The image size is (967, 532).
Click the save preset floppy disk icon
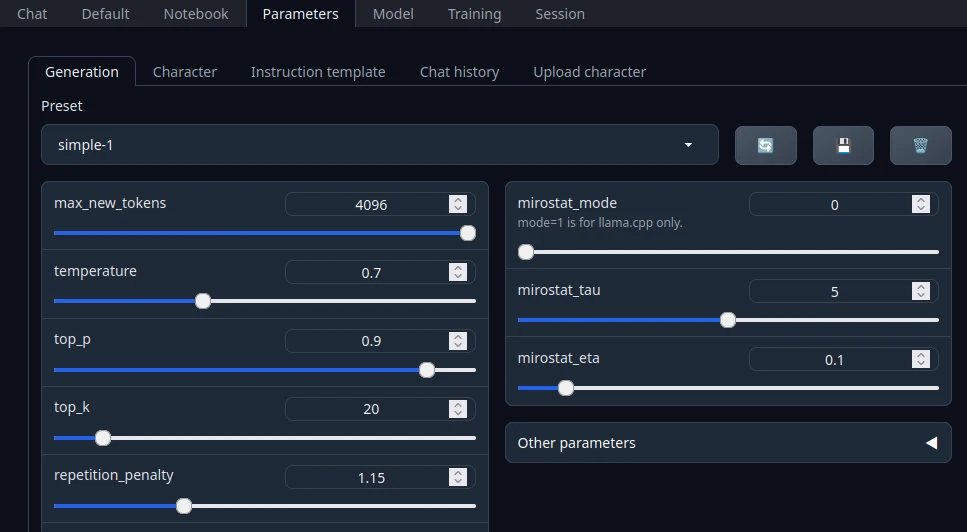pos(843,145)
